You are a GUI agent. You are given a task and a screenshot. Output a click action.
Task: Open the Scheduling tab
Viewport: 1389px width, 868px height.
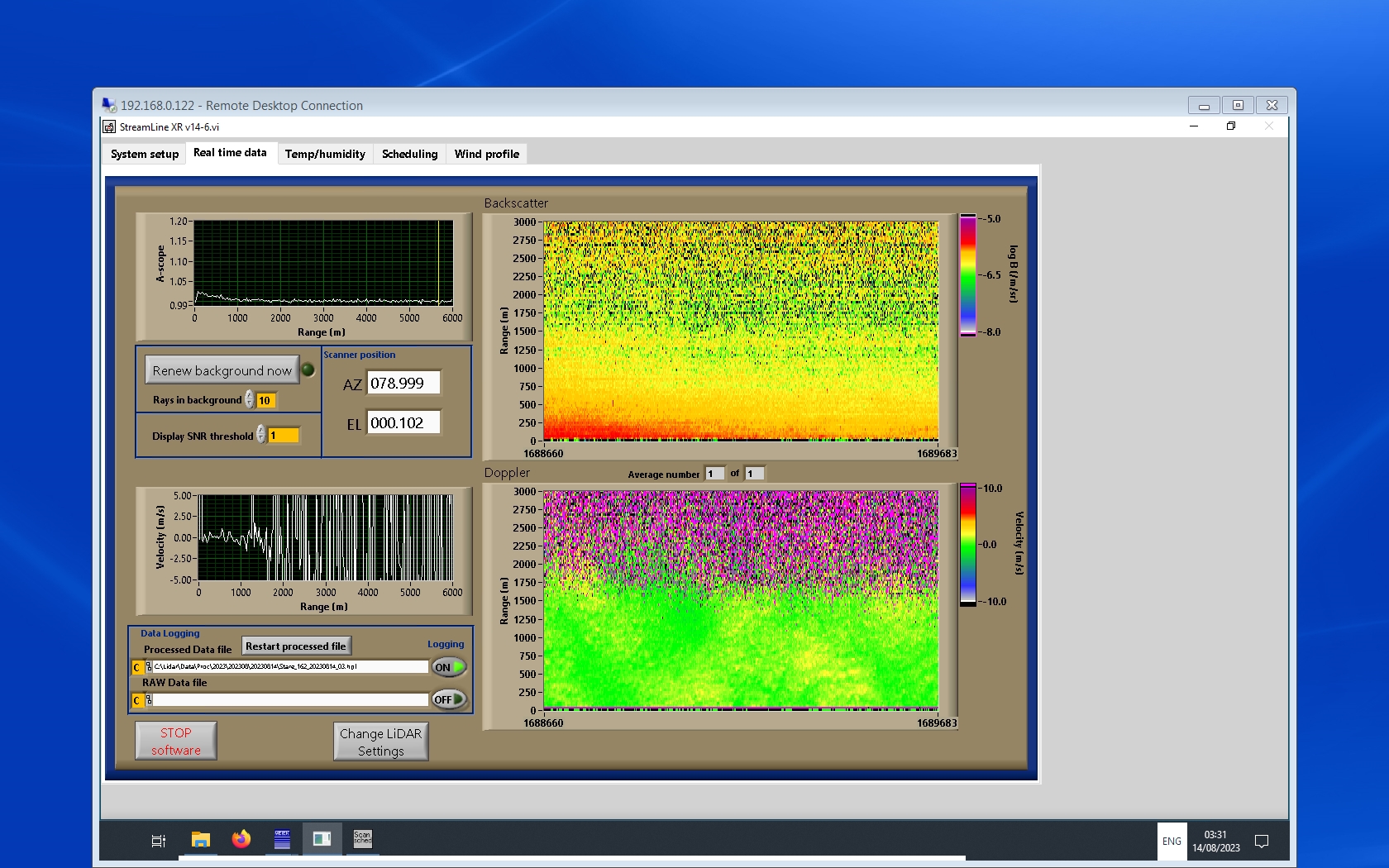tap(409, 154)
